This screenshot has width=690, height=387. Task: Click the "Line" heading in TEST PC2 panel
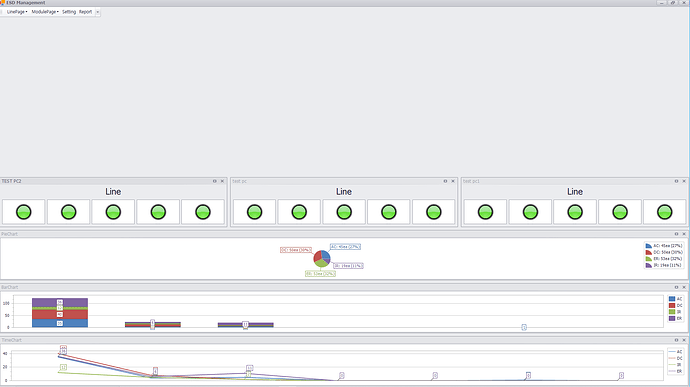(x=113, y=192)
